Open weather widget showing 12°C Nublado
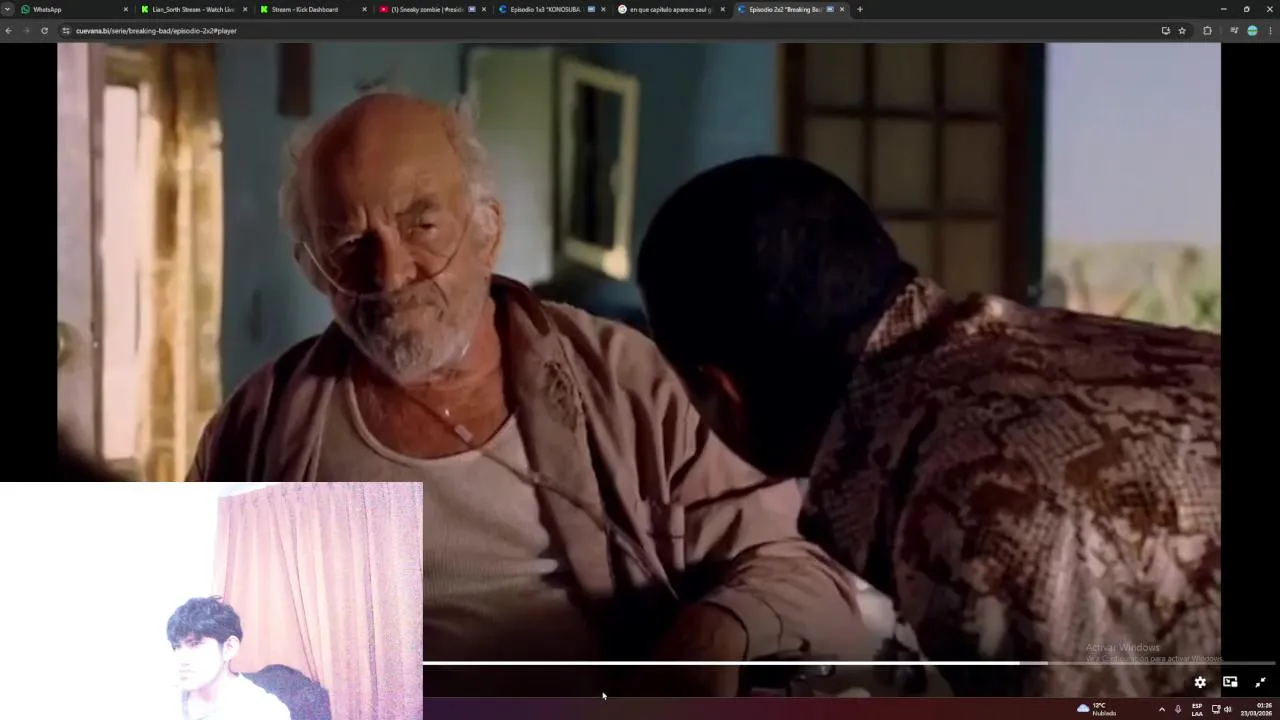This screenshot has width=1280, height=720. (1097, 709)
